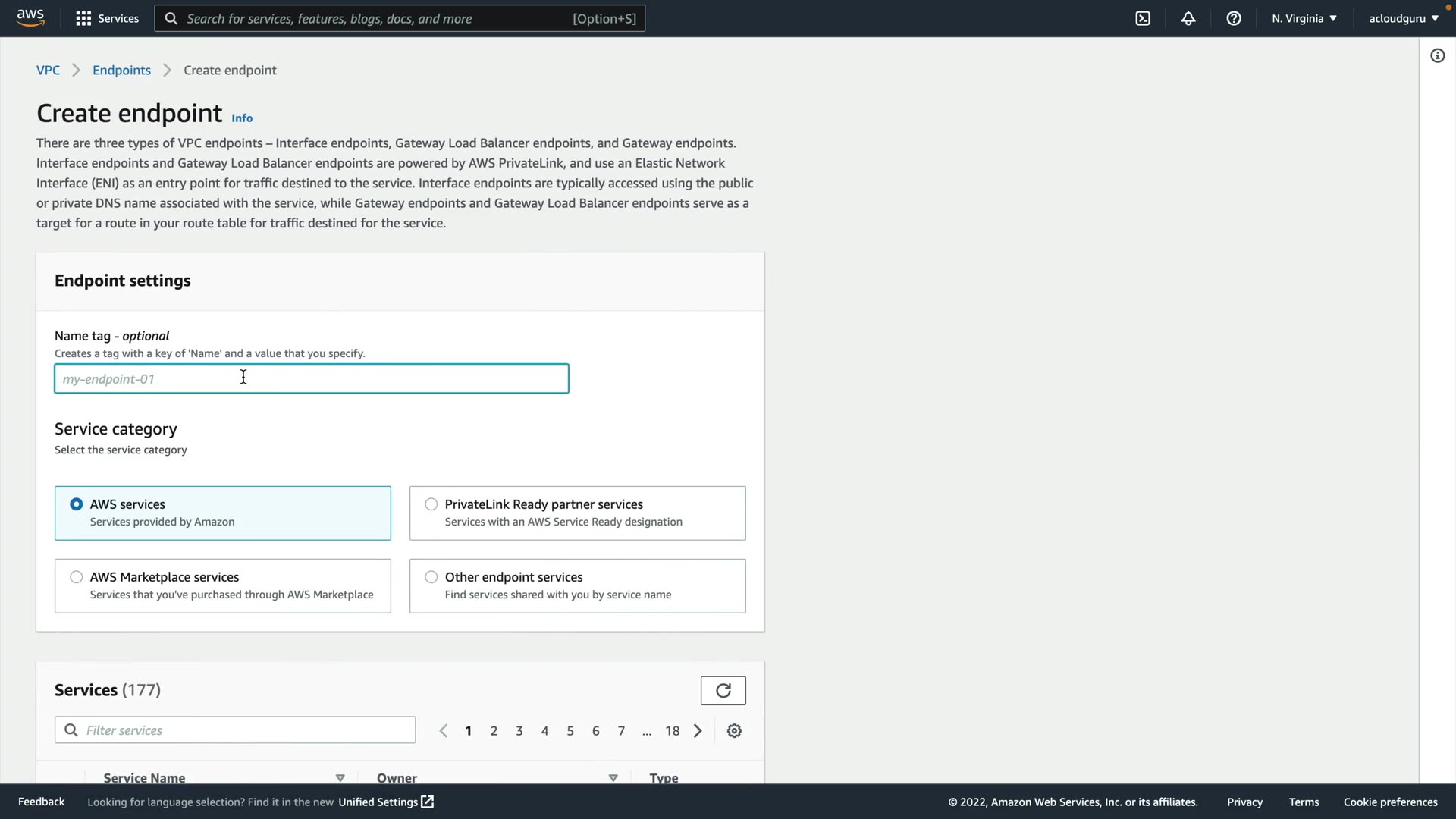Open services table preferences gear
1456x819 pixels.
(x=734, y=730)
